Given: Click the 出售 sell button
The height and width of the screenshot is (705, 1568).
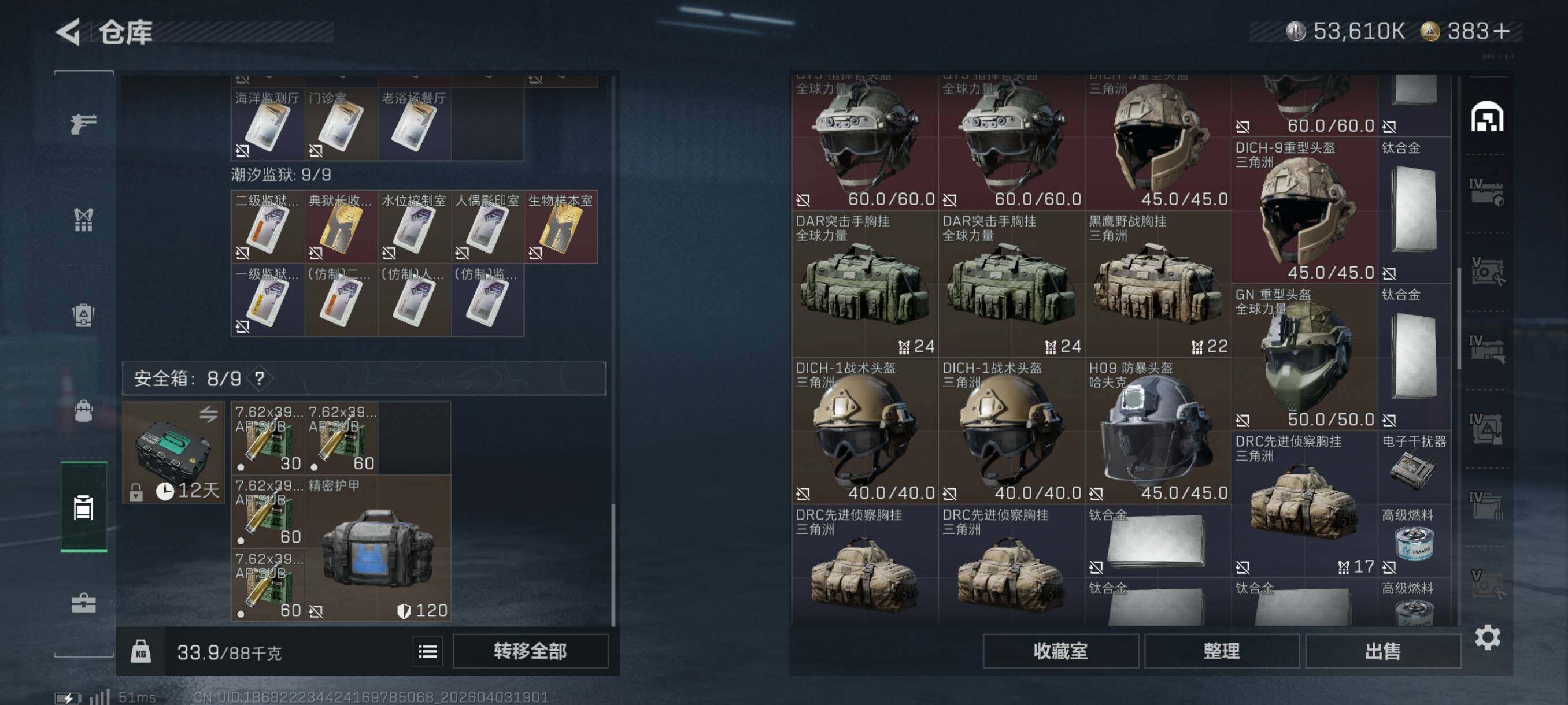Looking at the screenshot, I should [1382, 651].
